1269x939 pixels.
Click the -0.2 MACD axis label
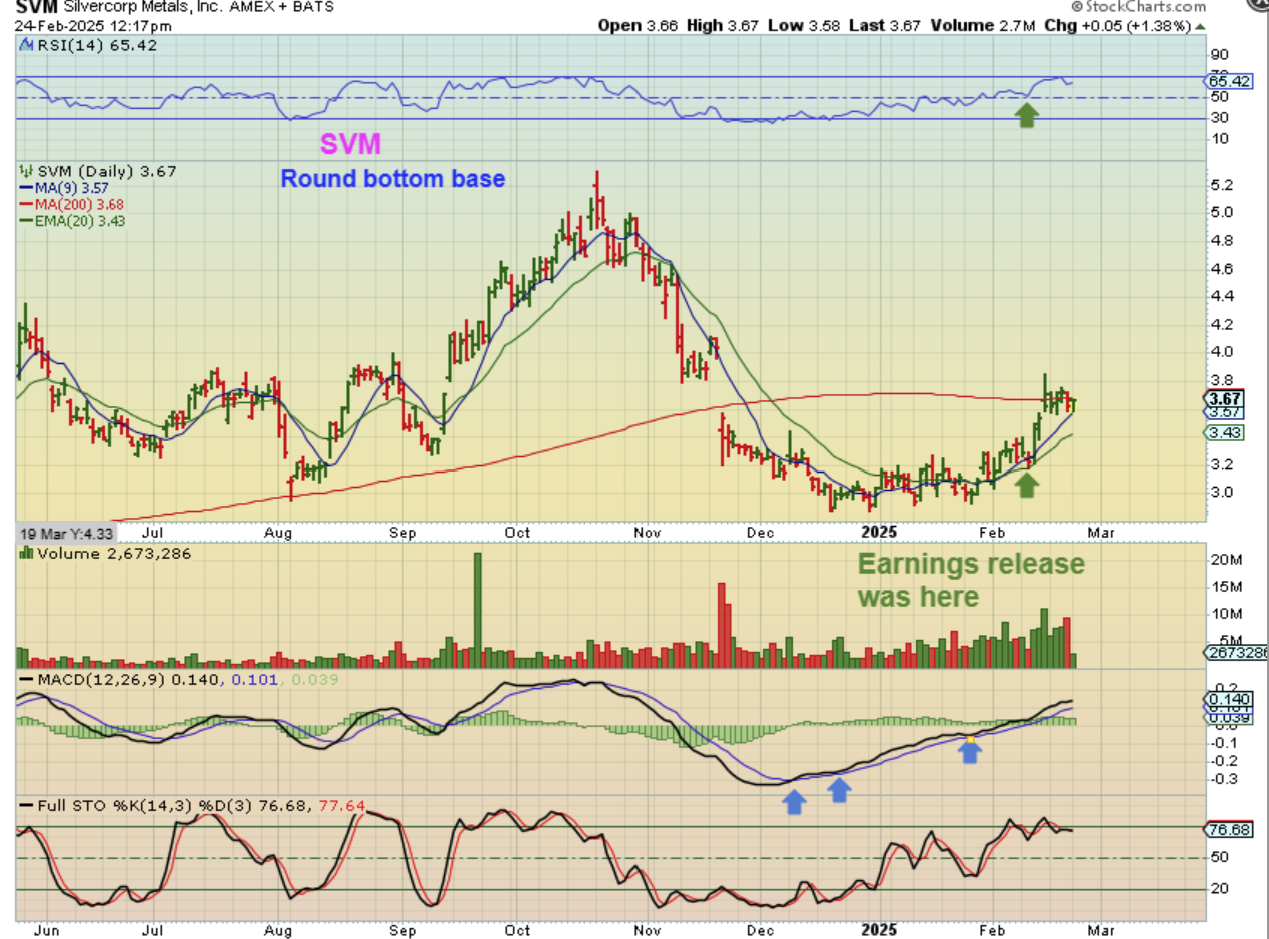[1222, 760]
